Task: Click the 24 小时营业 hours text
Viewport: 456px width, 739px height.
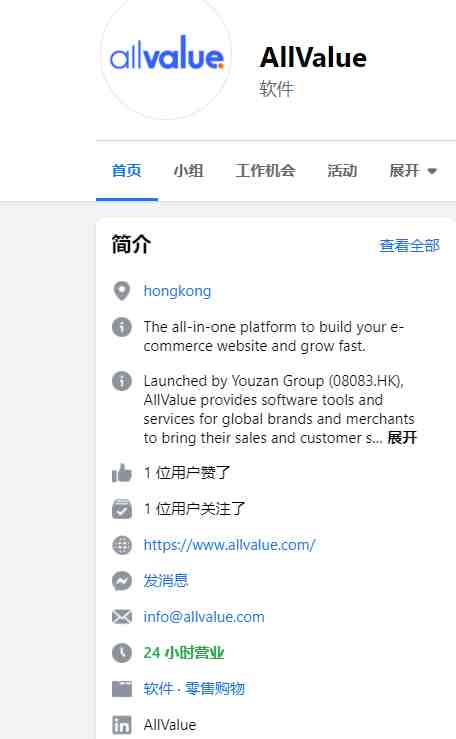Action: pos(184,653)
